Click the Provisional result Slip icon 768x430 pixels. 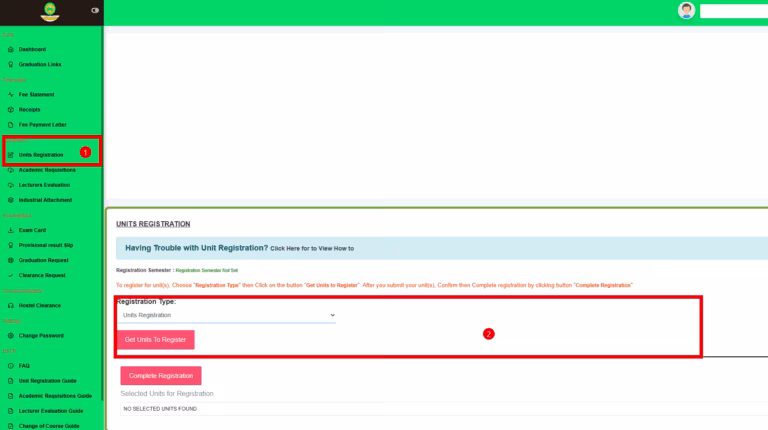pos(11,245)
